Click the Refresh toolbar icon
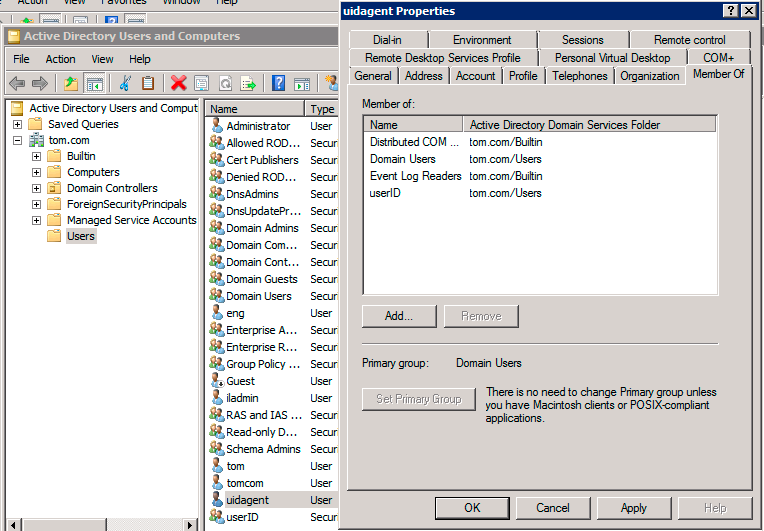The image size is (764, 531). coord(225,83)
